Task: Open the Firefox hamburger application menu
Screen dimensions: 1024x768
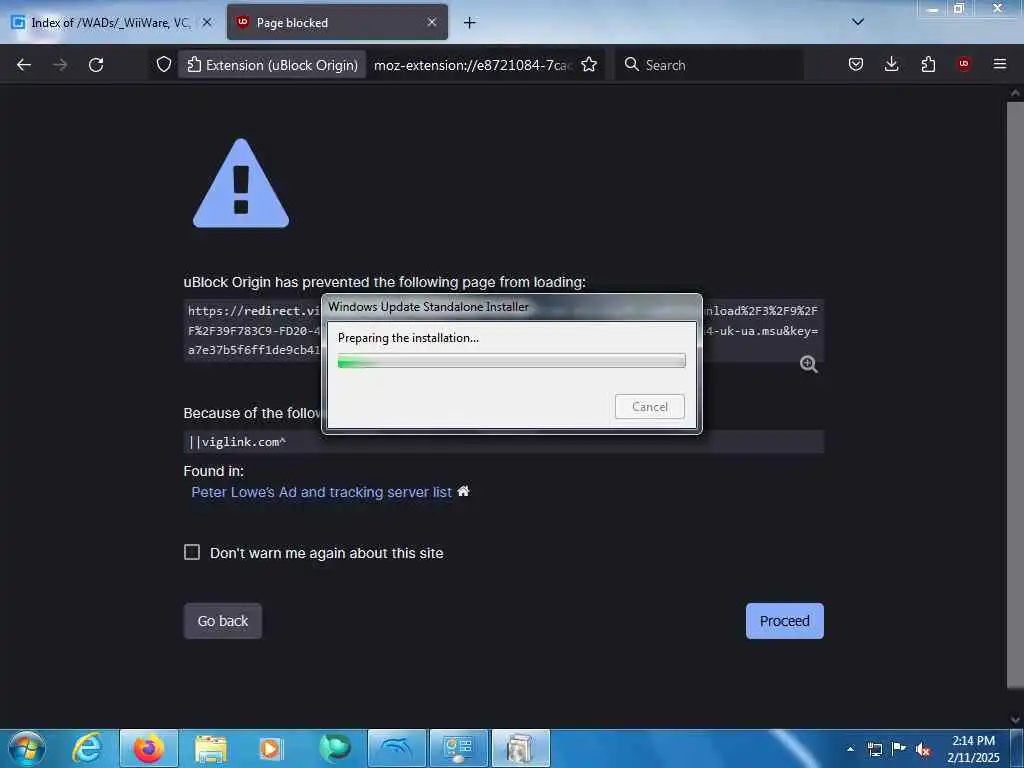Action: coord(1000,64)
